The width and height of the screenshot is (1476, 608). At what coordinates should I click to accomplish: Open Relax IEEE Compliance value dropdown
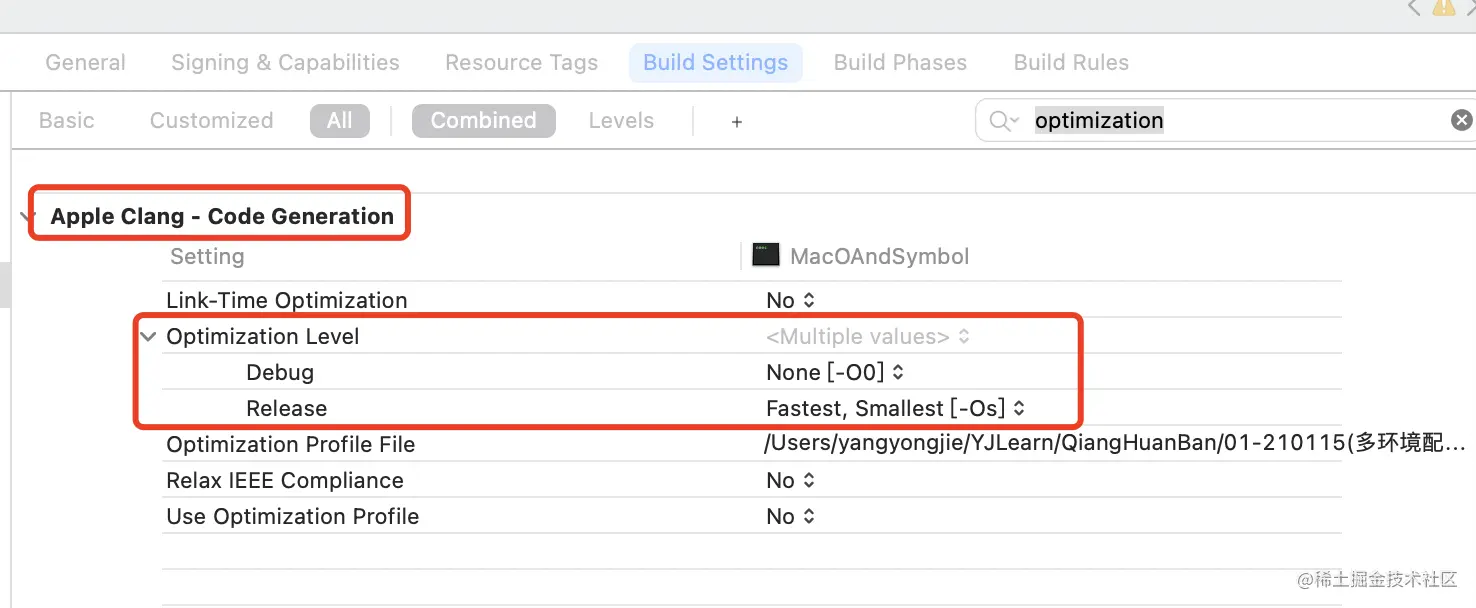pyautogui.click(x=790, y=481)
